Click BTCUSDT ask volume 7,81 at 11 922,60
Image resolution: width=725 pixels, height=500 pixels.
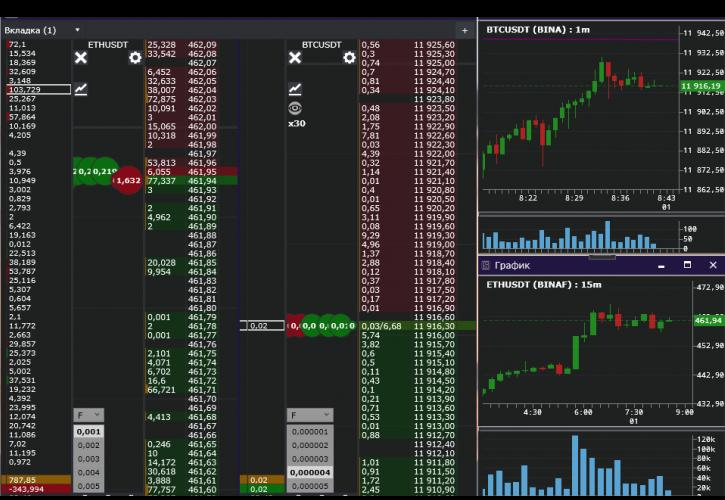pyautogui.click(x=371, y=136)
